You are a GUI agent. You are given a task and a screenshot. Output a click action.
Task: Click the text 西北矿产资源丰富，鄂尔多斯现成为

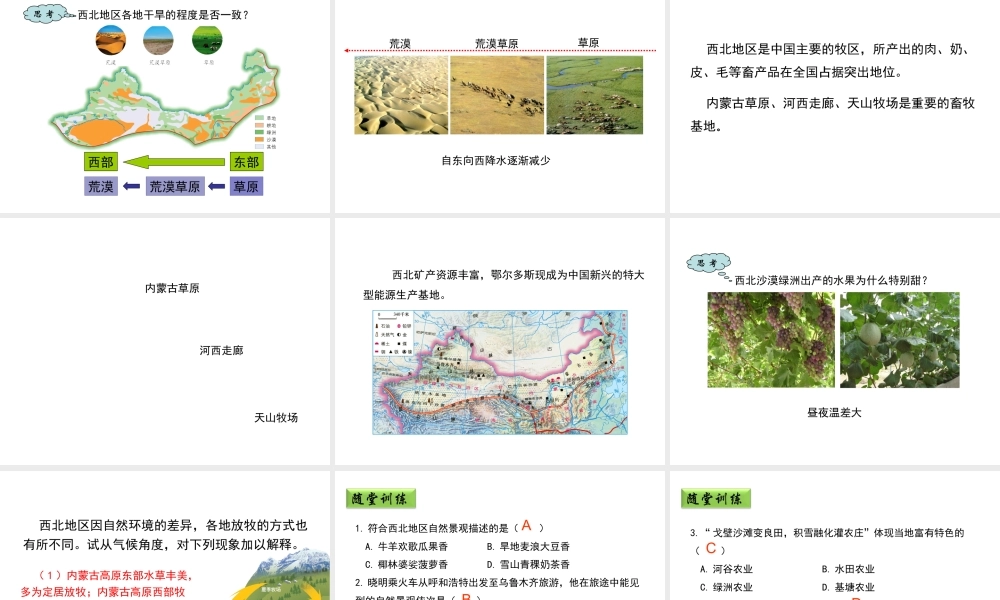pos(504,285)
